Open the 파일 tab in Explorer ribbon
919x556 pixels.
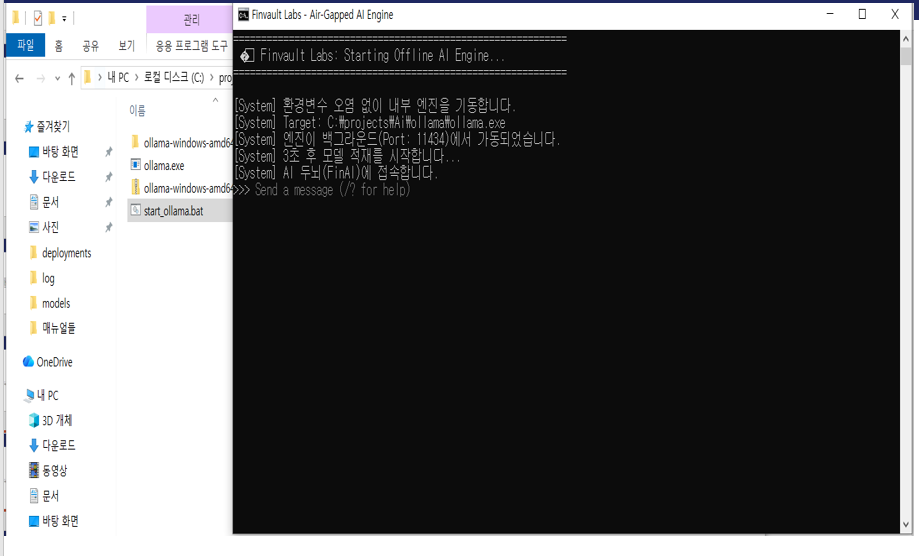25,45
